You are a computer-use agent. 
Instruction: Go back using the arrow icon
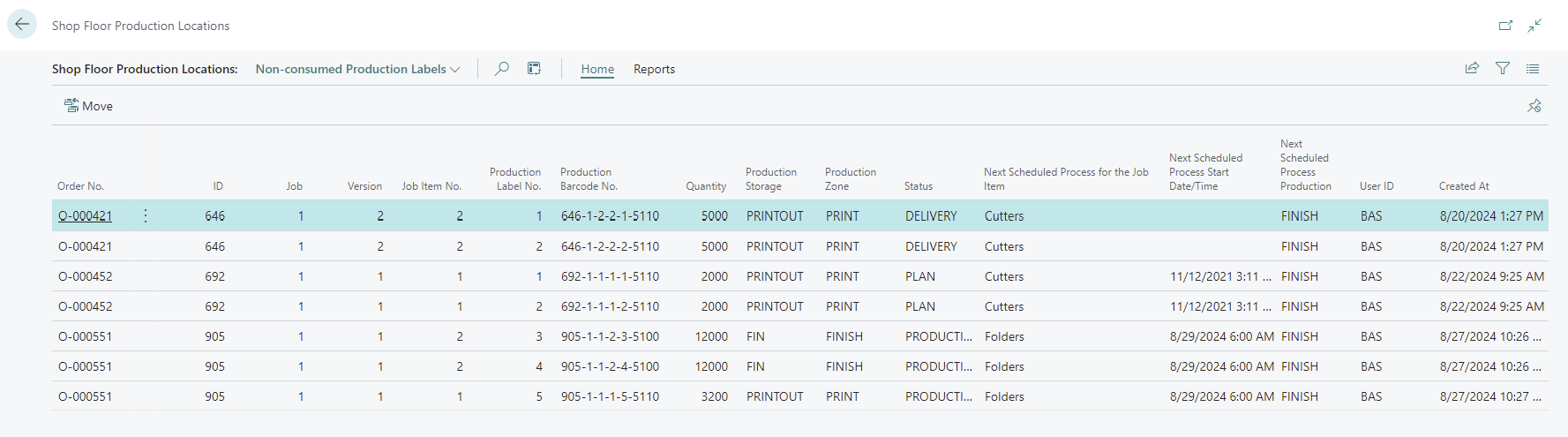(22, 25)
